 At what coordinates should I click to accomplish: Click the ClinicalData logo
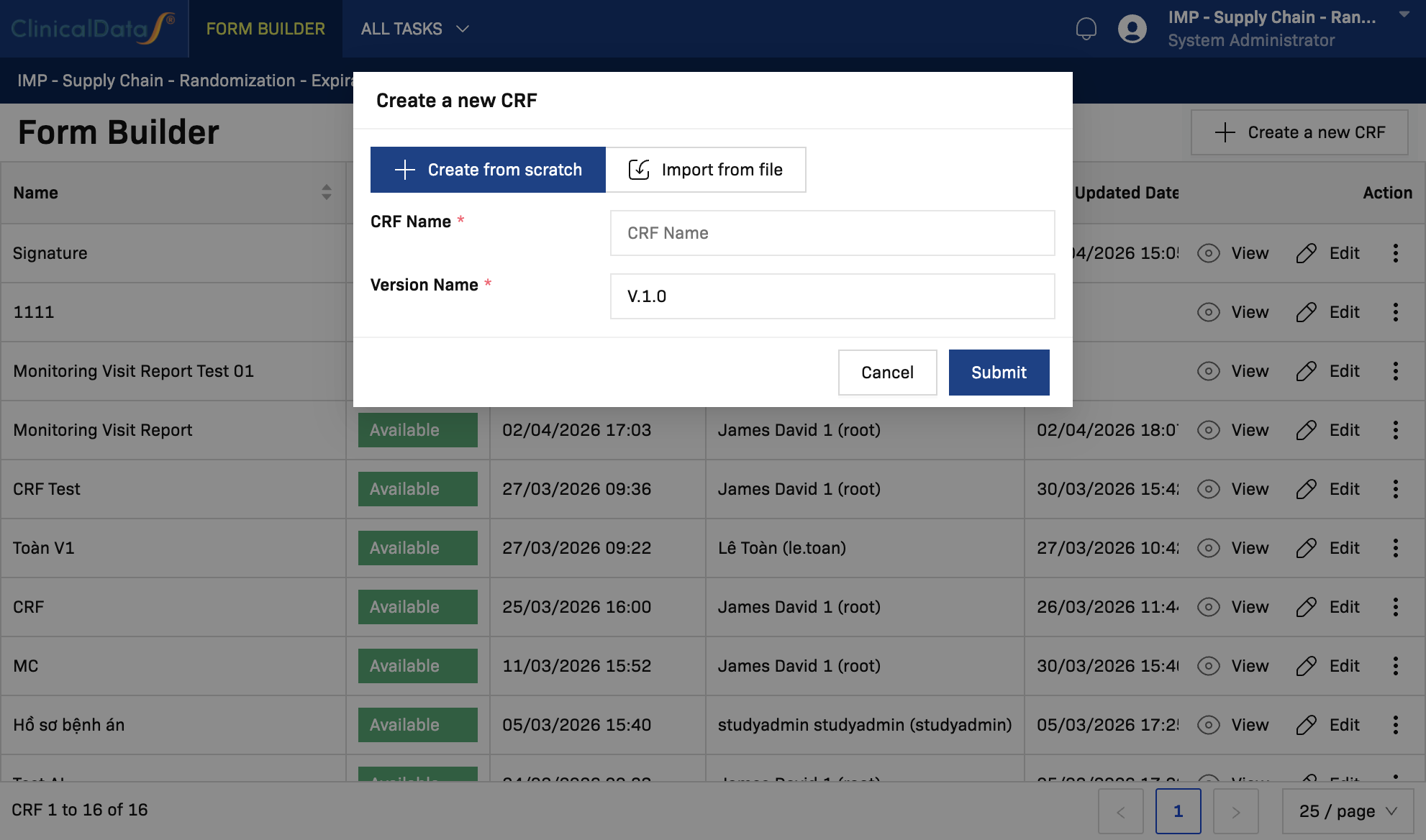point(93,29)
